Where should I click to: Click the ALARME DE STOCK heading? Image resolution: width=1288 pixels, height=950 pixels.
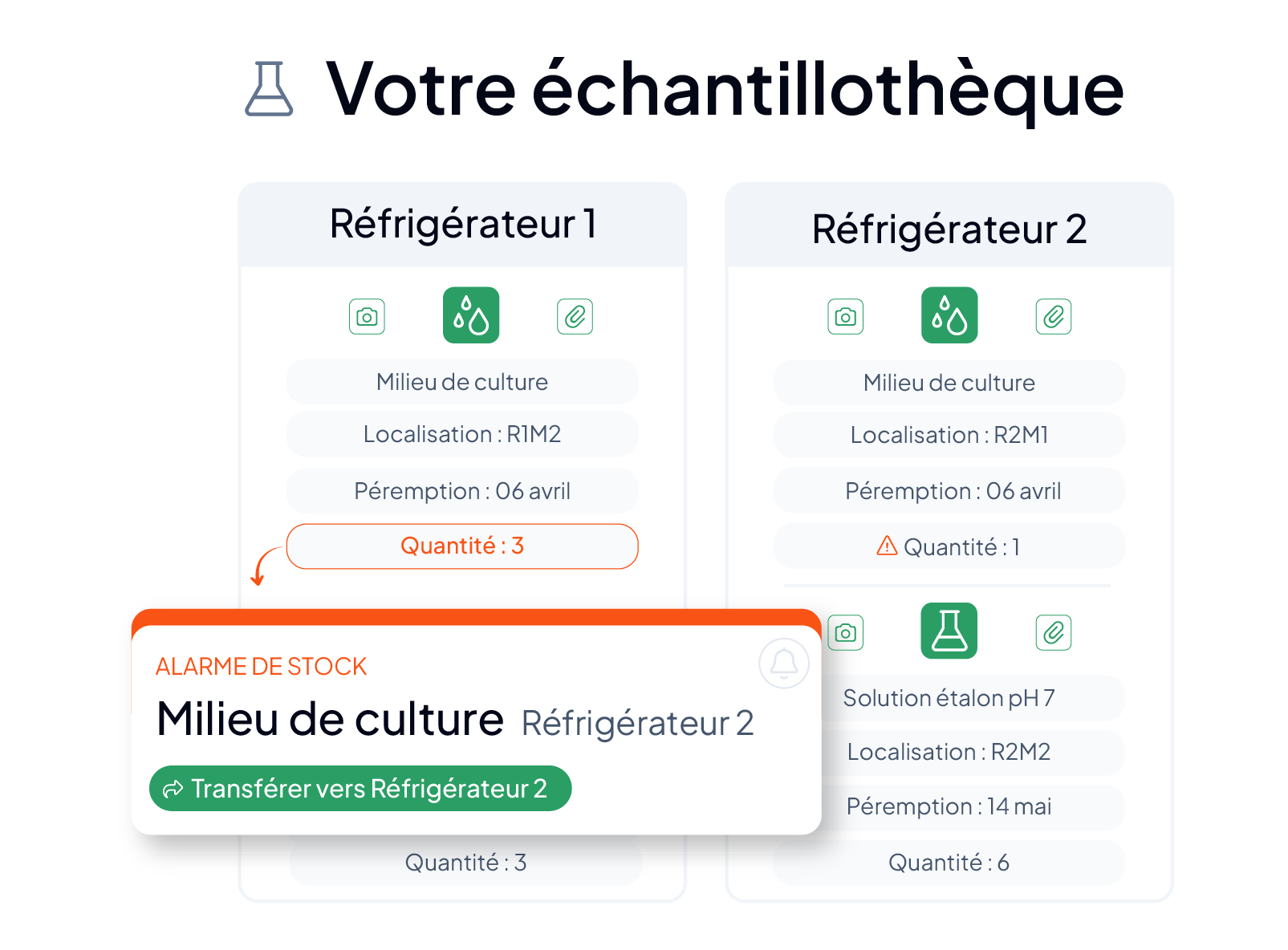click(261, 667)
